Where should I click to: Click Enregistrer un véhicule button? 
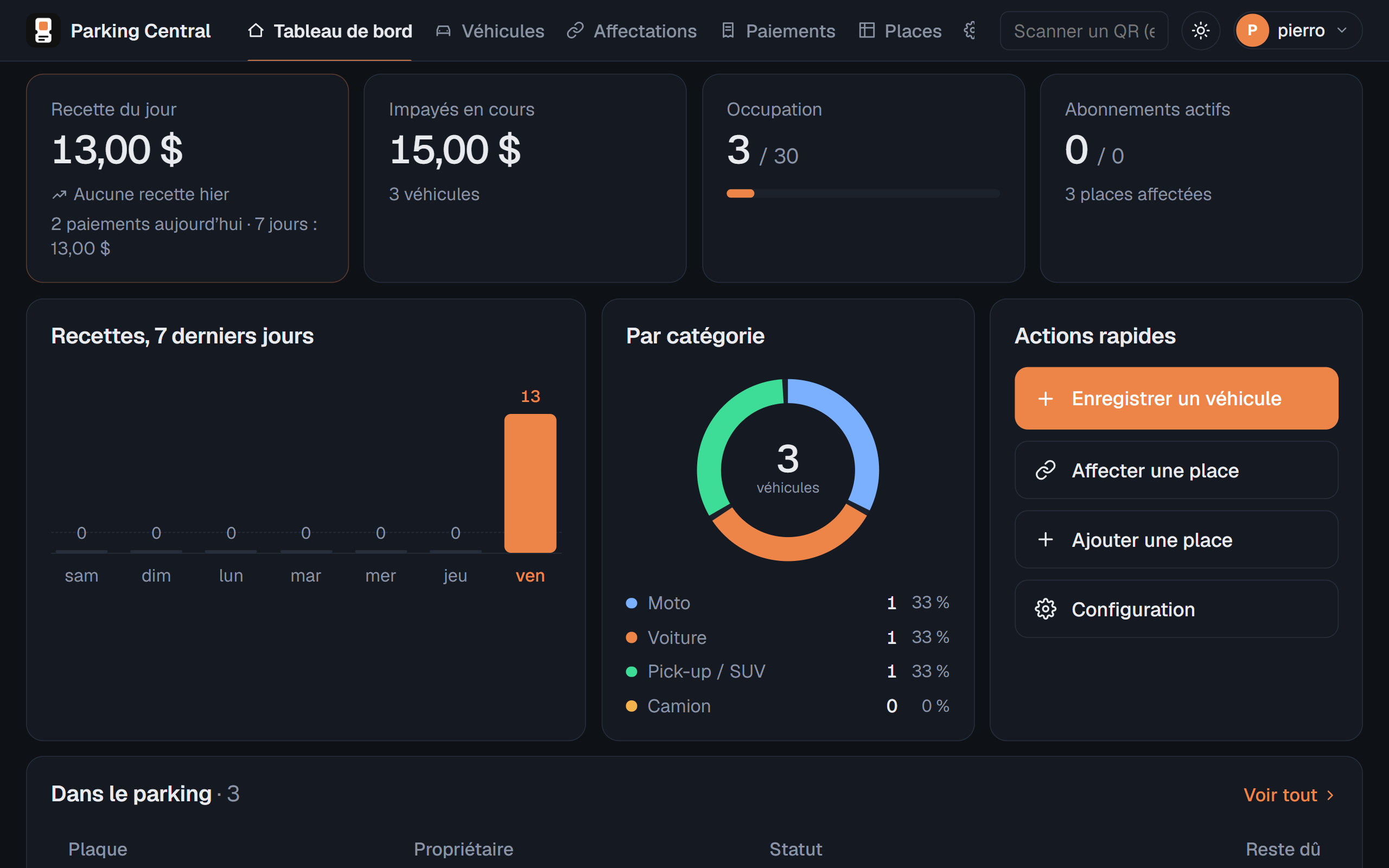[1177, 398]
